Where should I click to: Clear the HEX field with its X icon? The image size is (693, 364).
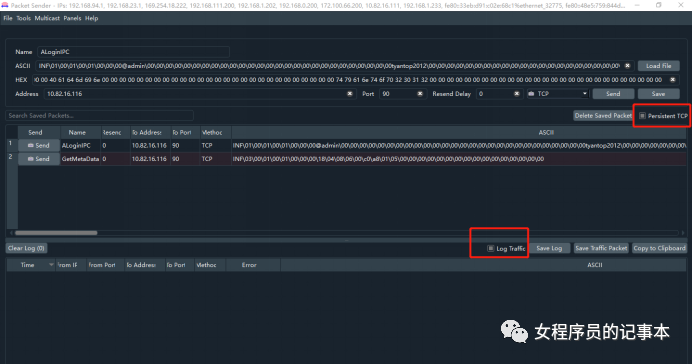point(673,80)
